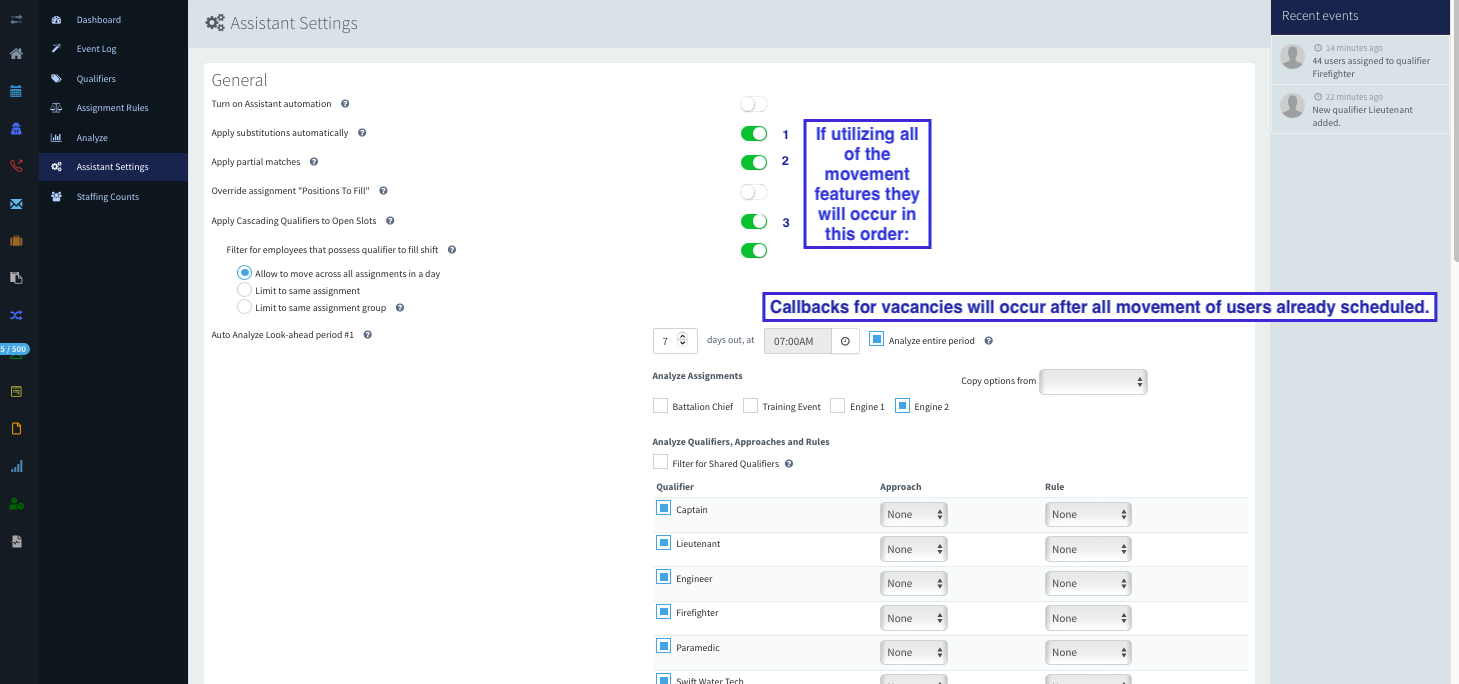Open the bar chart reports icon
This screenshot has width=1459, height=684.
coord(16,466)
